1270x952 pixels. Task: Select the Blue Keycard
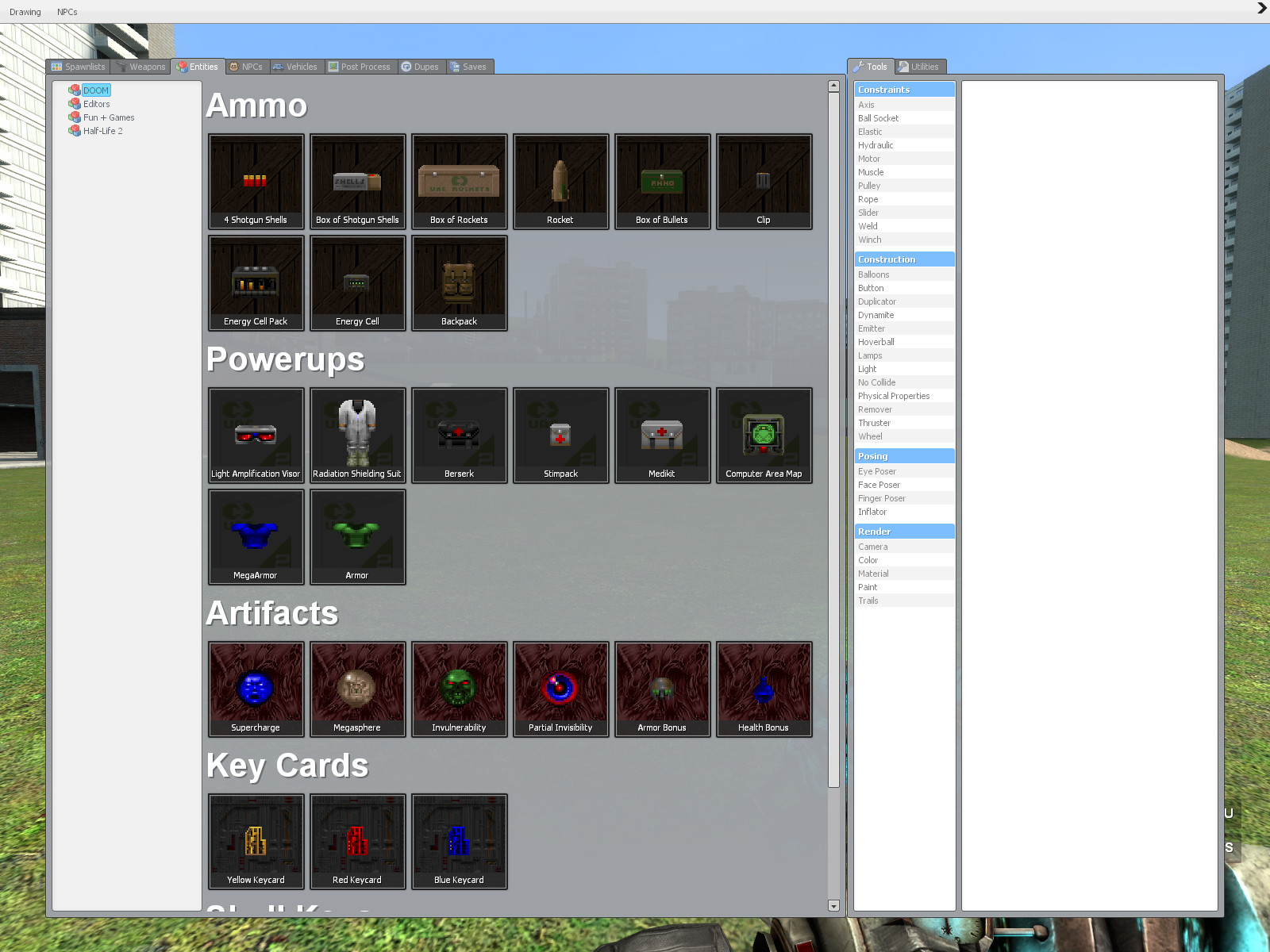click(459, 842)
